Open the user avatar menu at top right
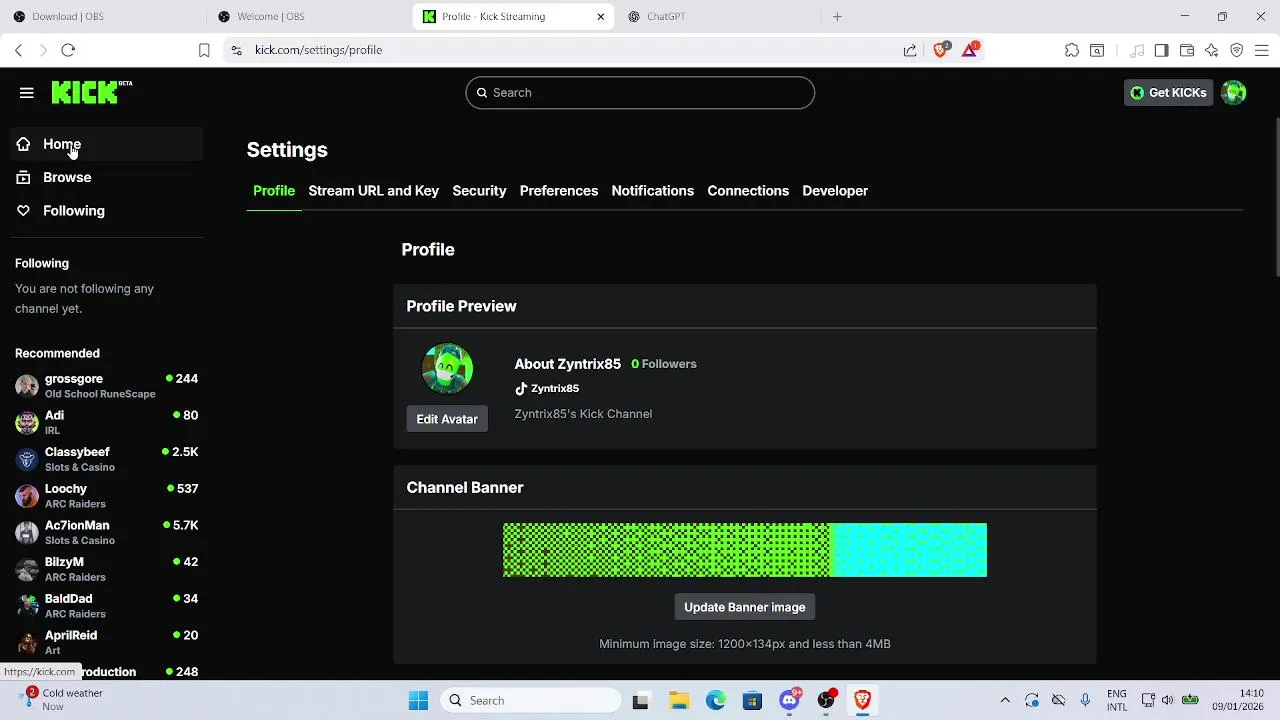The image size is (1280, 720). pyautogui.click(x=1233, y=93)
